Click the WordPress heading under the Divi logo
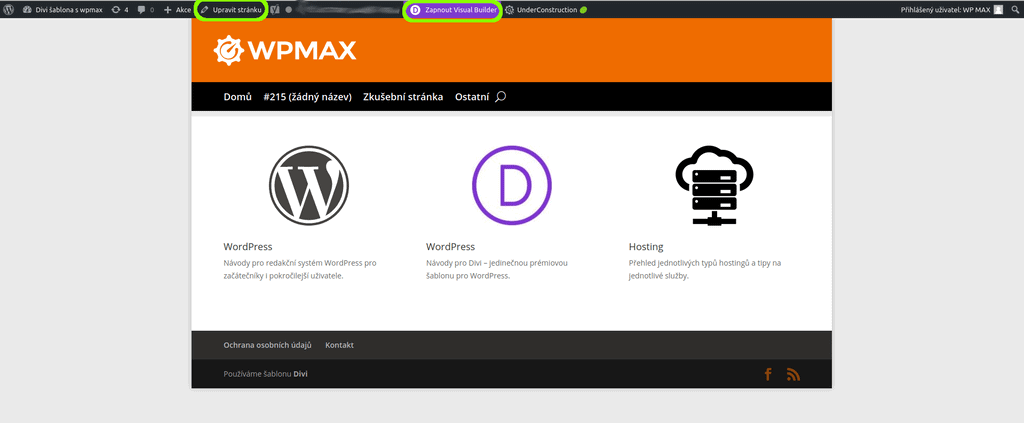The image size is (1024, 423). [450, 247]
